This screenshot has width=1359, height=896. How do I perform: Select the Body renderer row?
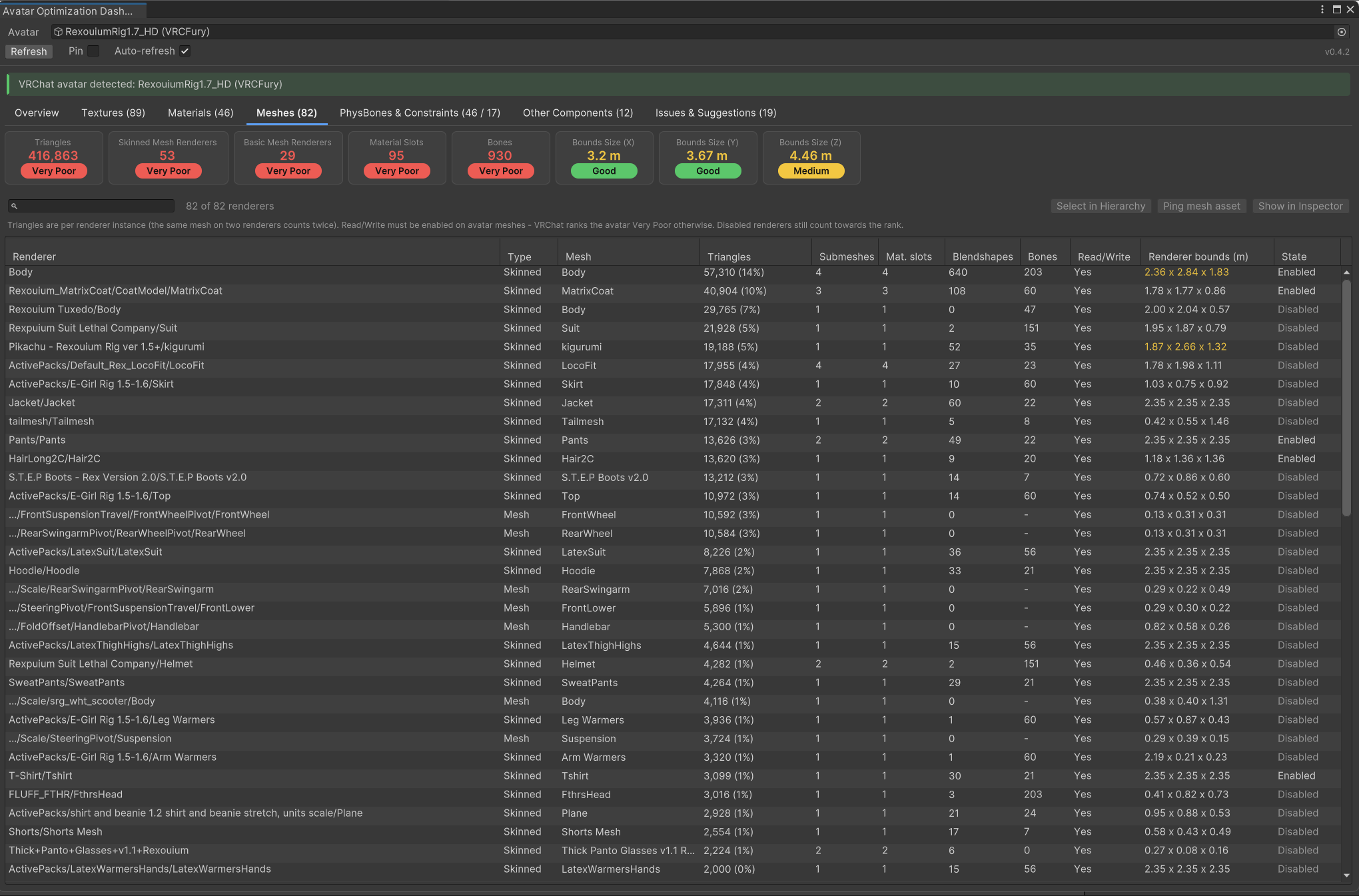pos(673,272)
